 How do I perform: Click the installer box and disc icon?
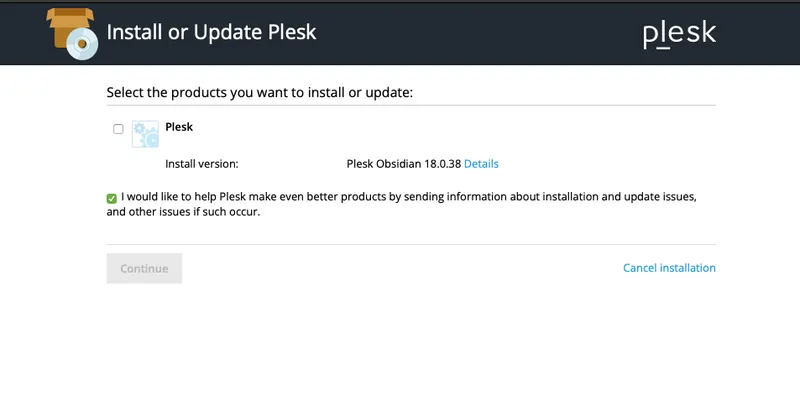(73, 33)
